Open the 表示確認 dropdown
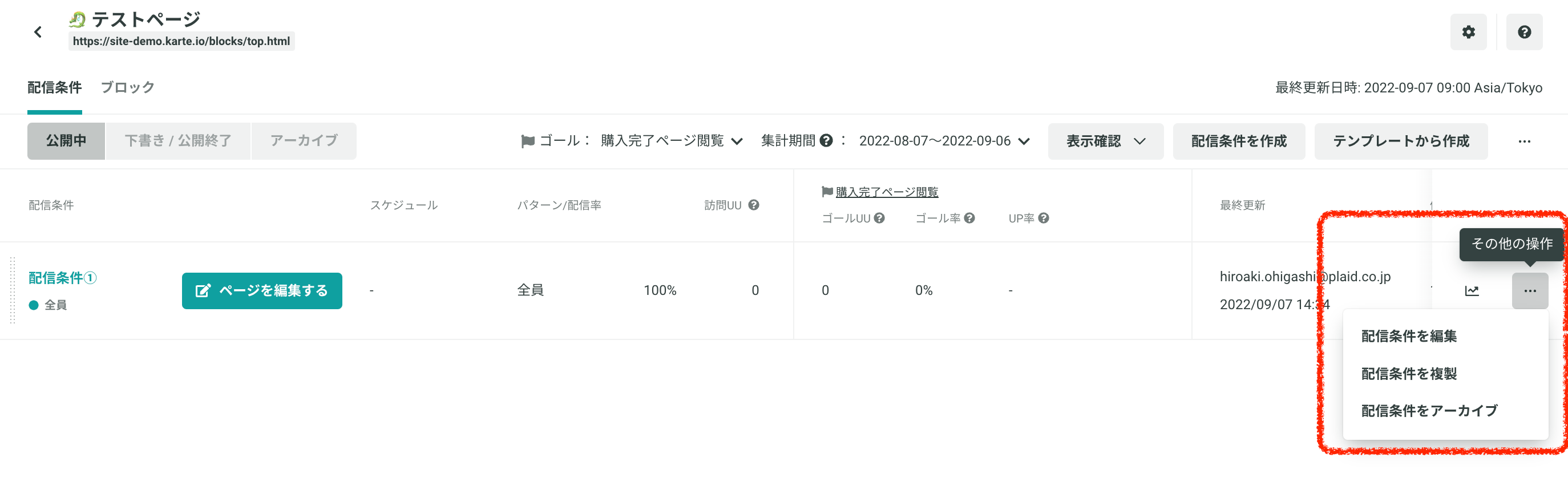 (1105, 141)
